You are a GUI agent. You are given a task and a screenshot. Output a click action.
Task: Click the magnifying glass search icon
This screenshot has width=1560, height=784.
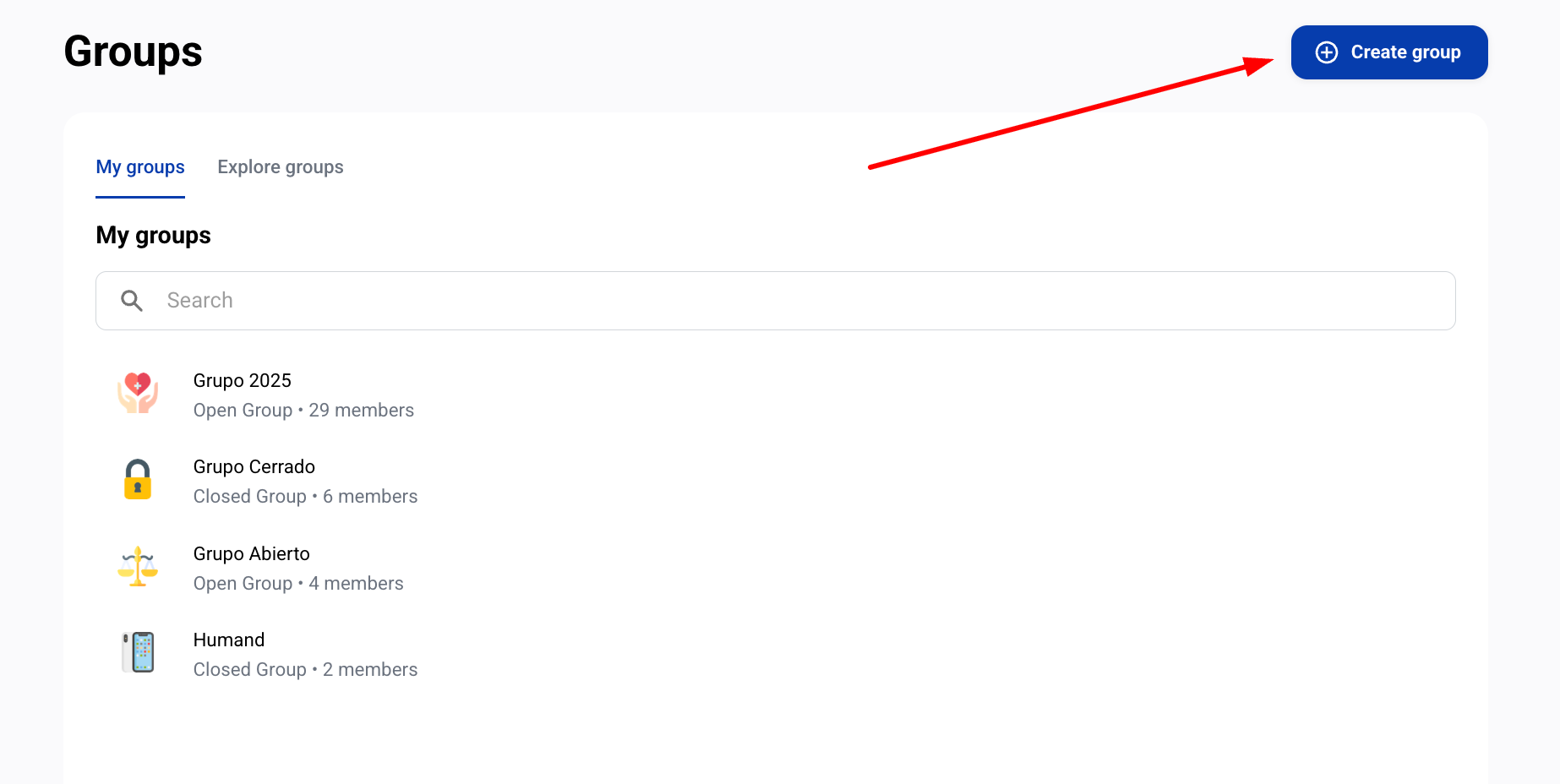132,301
